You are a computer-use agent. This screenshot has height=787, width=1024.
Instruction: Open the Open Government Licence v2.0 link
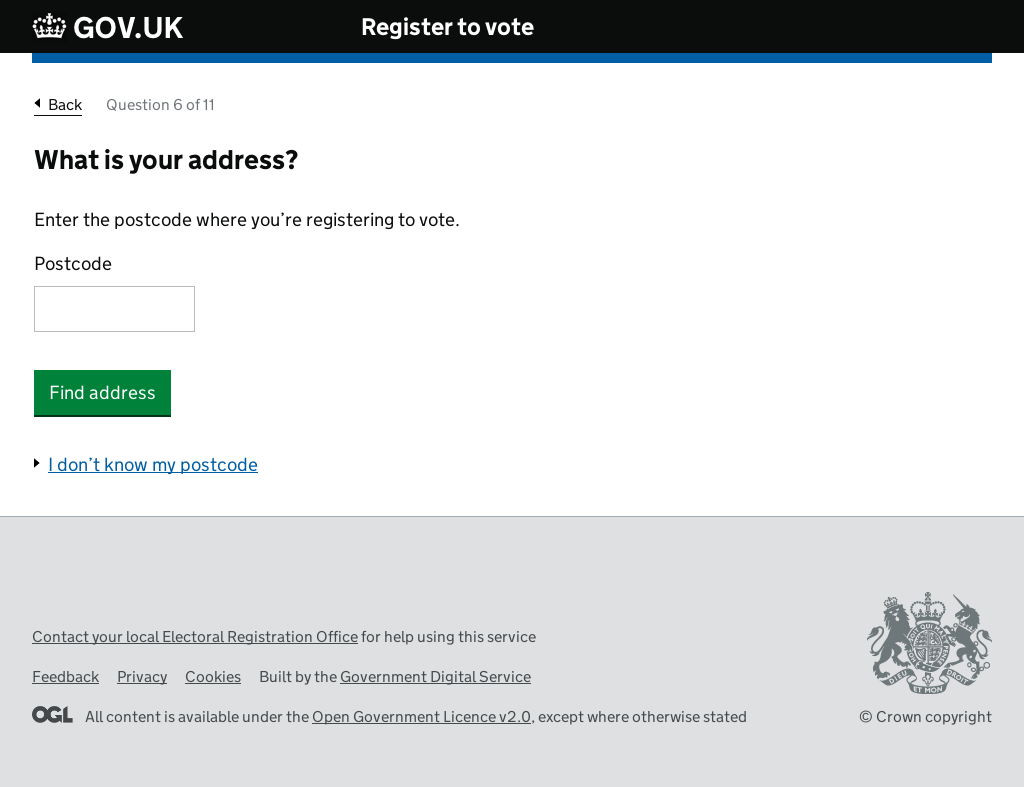pos(421,716)
